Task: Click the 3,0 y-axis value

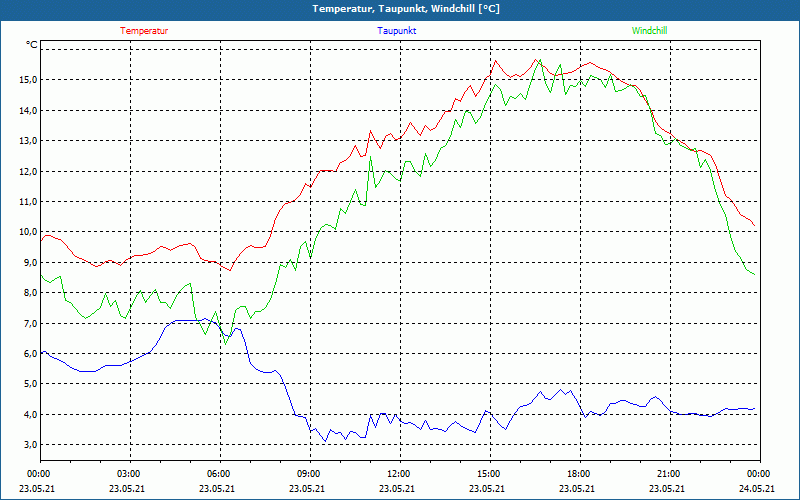Action: pyautogui.click(x=30, y=444)
